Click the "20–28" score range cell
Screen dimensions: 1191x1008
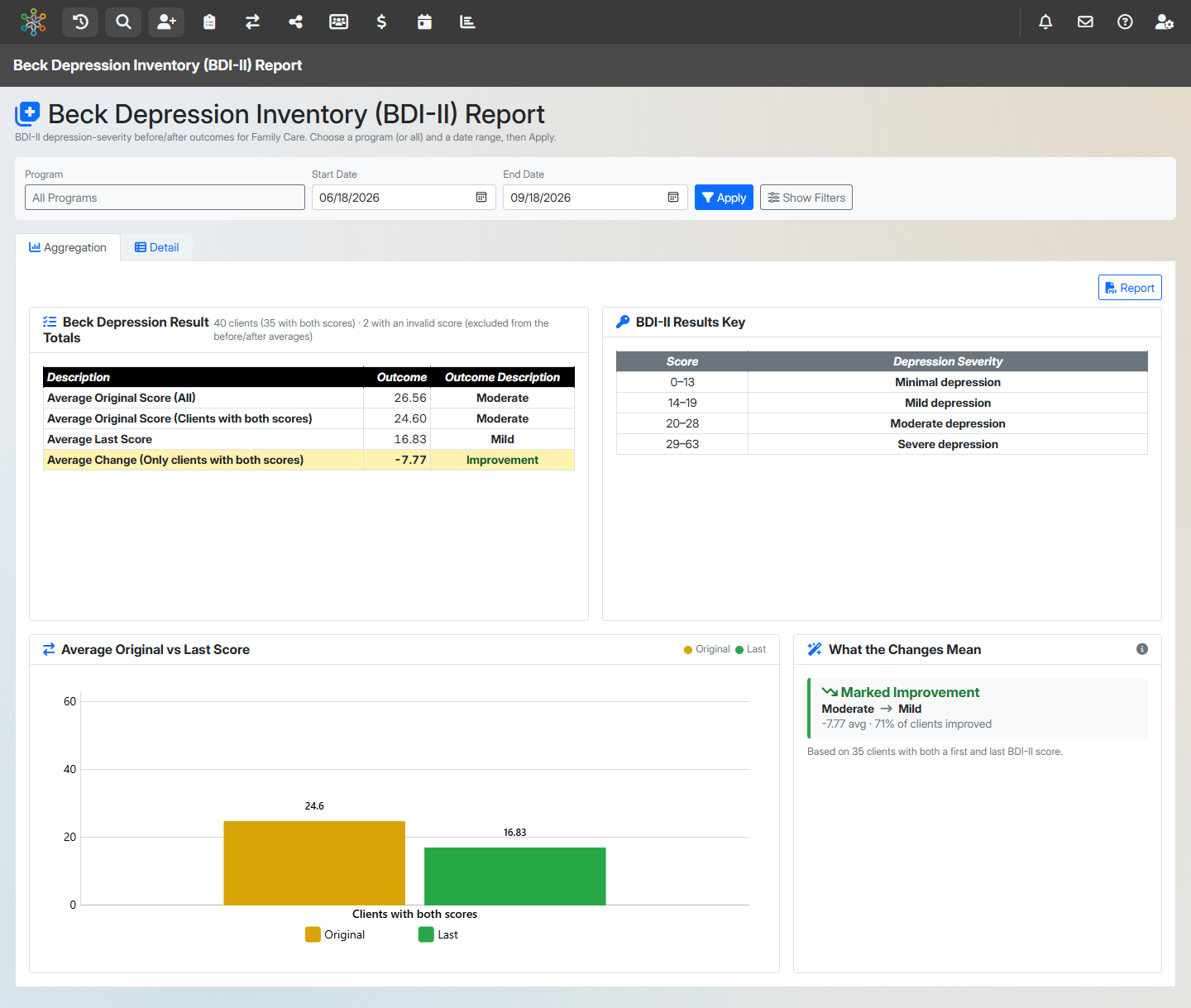(682, 423)
